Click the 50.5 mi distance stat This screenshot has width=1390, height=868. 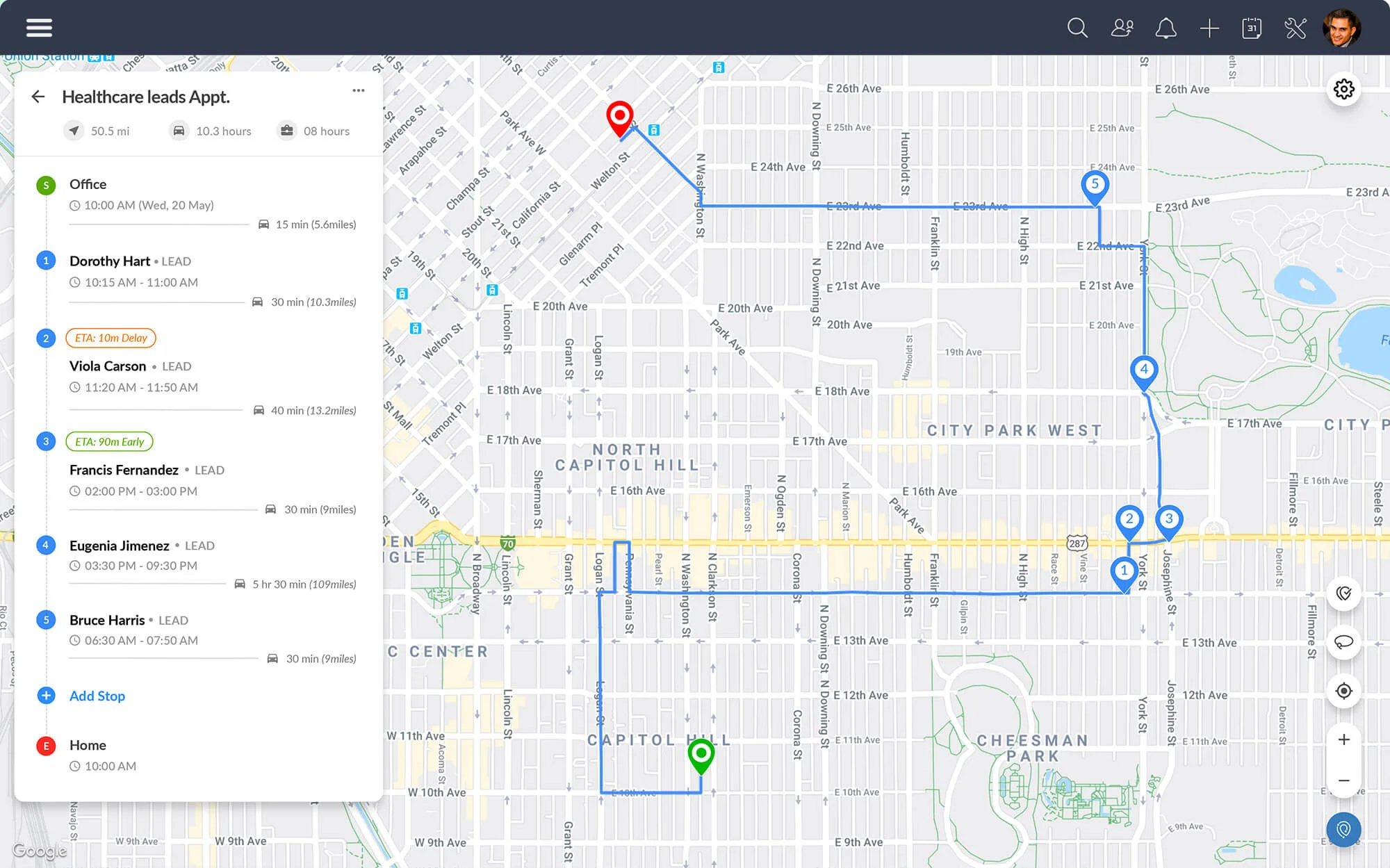coord(97,131)
